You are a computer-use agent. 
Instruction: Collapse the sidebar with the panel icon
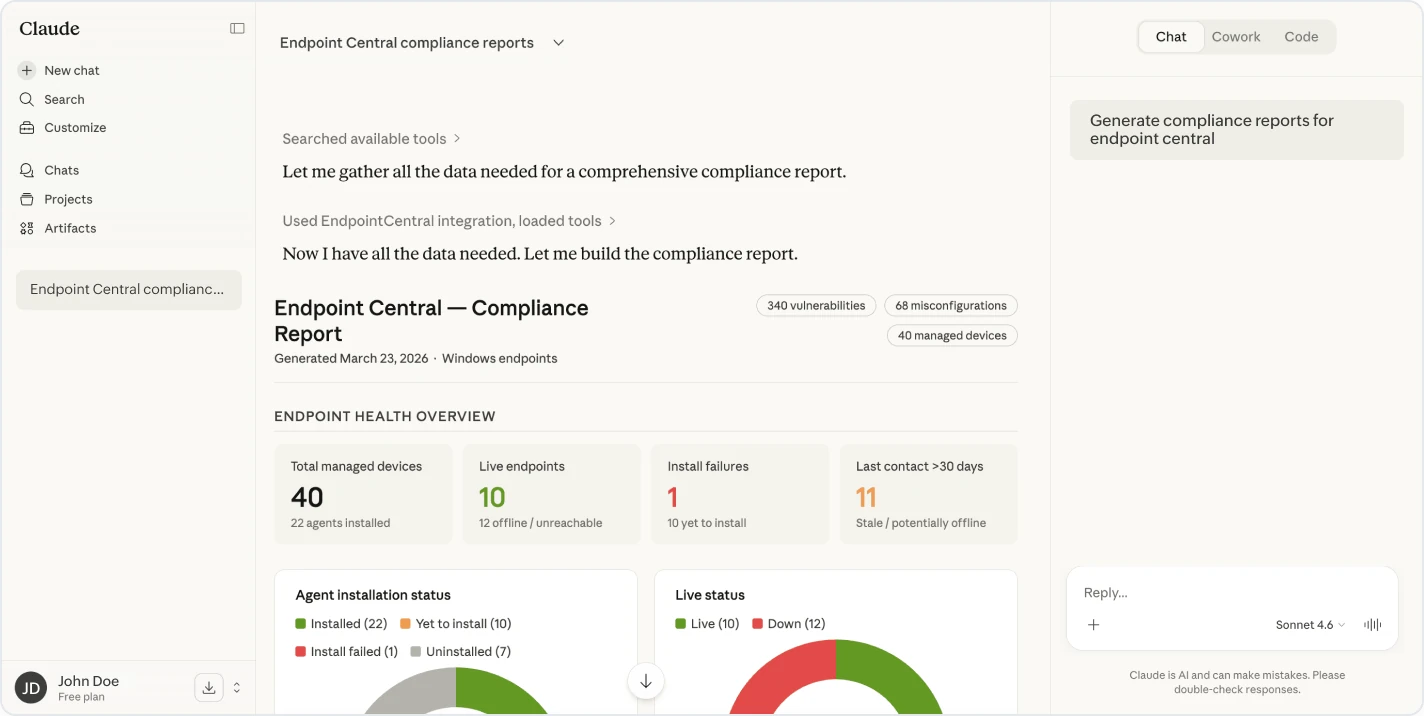pos(237,28)
